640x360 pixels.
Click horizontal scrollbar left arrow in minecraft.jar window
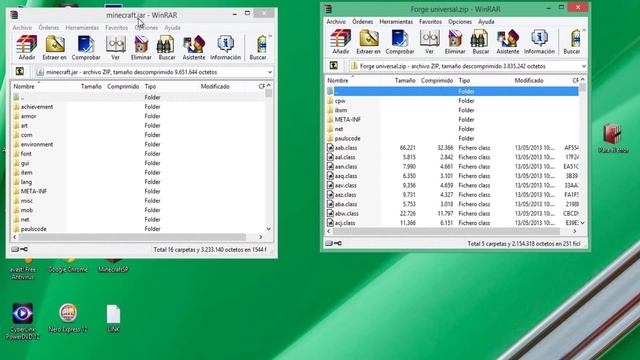(15, 237)
